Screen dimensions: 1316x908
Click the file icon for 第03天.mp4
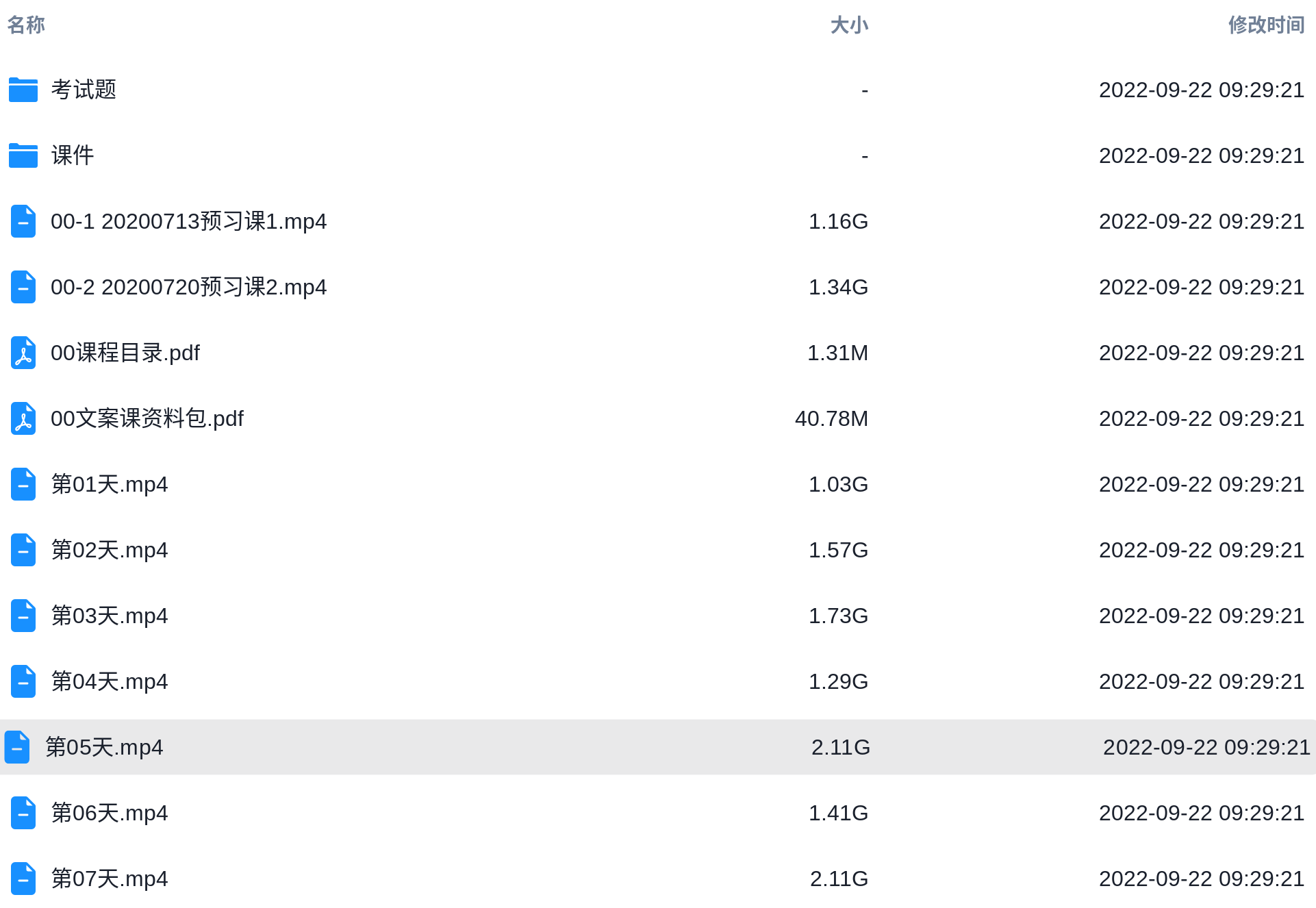pyautogui.click(x=23, y=616)
